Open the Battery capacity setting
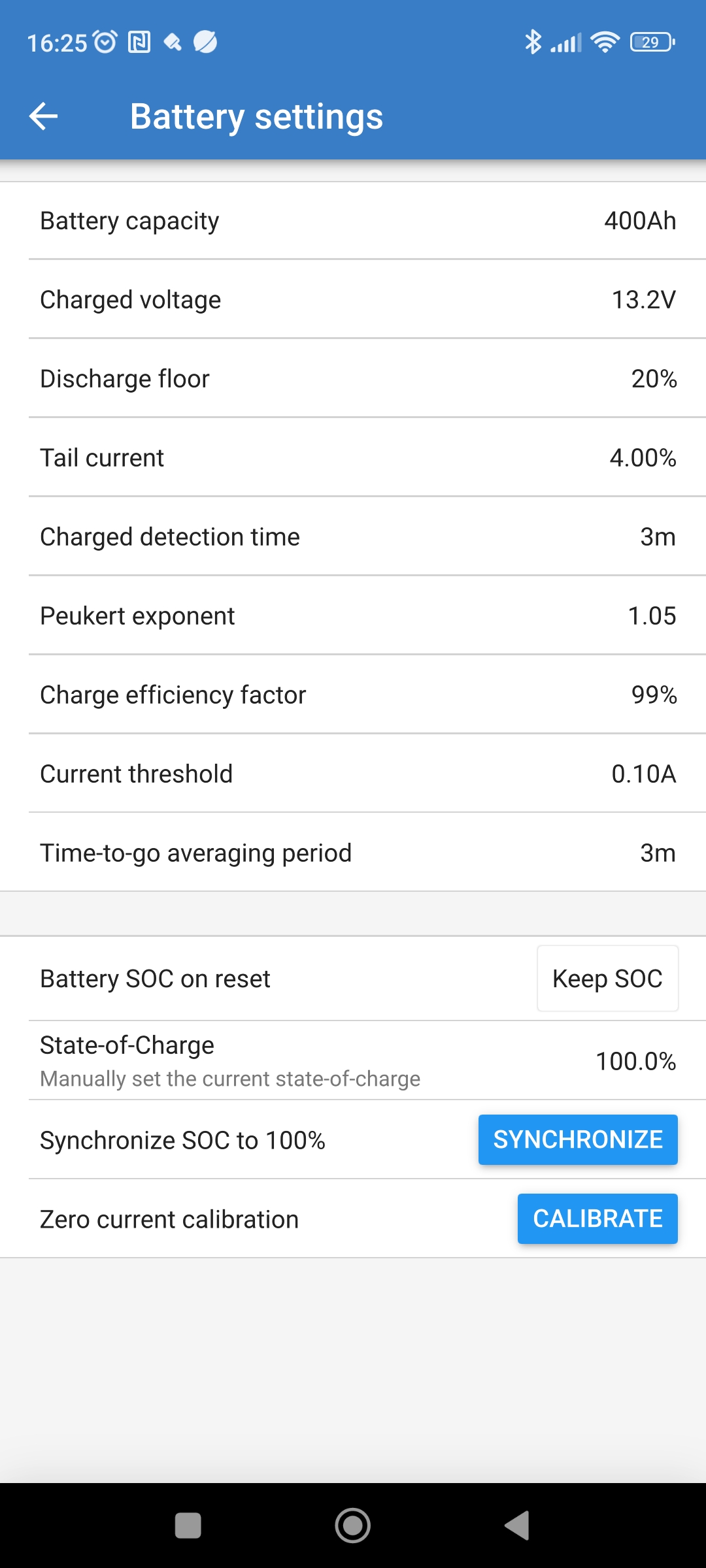Image resolution: width=706 pixels, height=1568 pixels. tap(353, 221)
